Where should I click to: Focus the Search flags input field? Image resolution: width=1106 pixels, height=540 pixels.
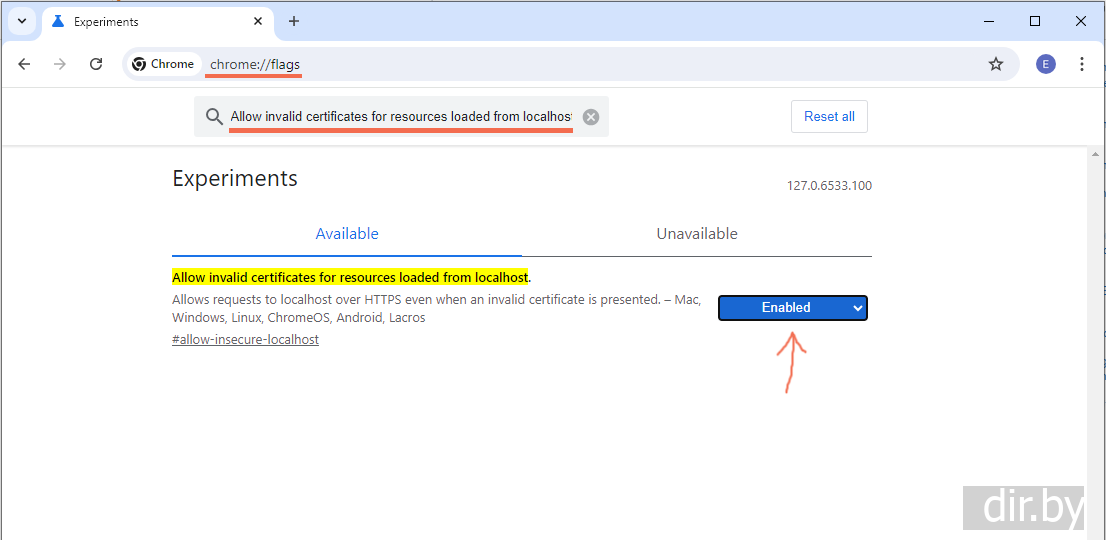(401, 116)
